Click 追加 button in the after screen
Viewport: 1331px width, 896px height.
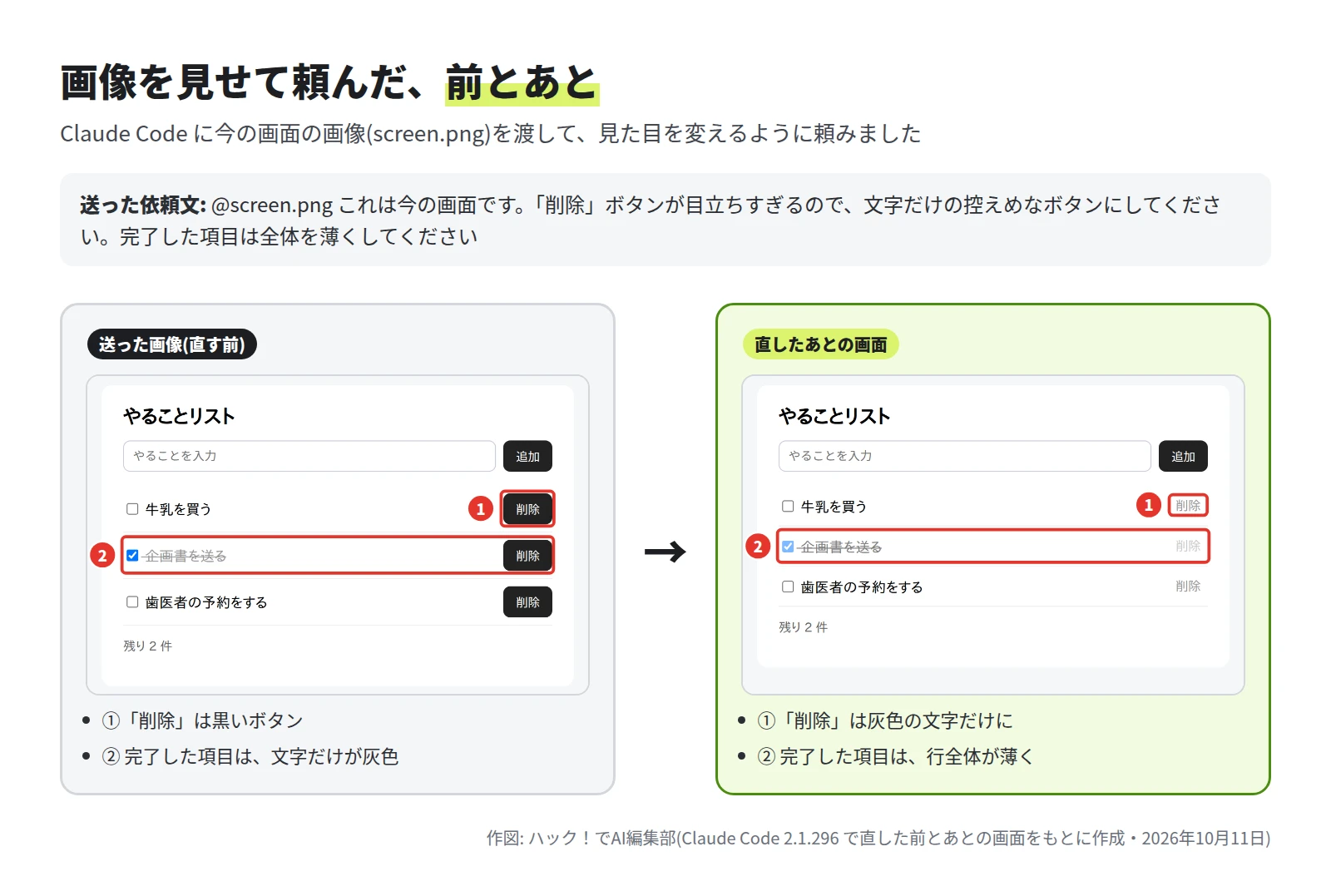1183,457
